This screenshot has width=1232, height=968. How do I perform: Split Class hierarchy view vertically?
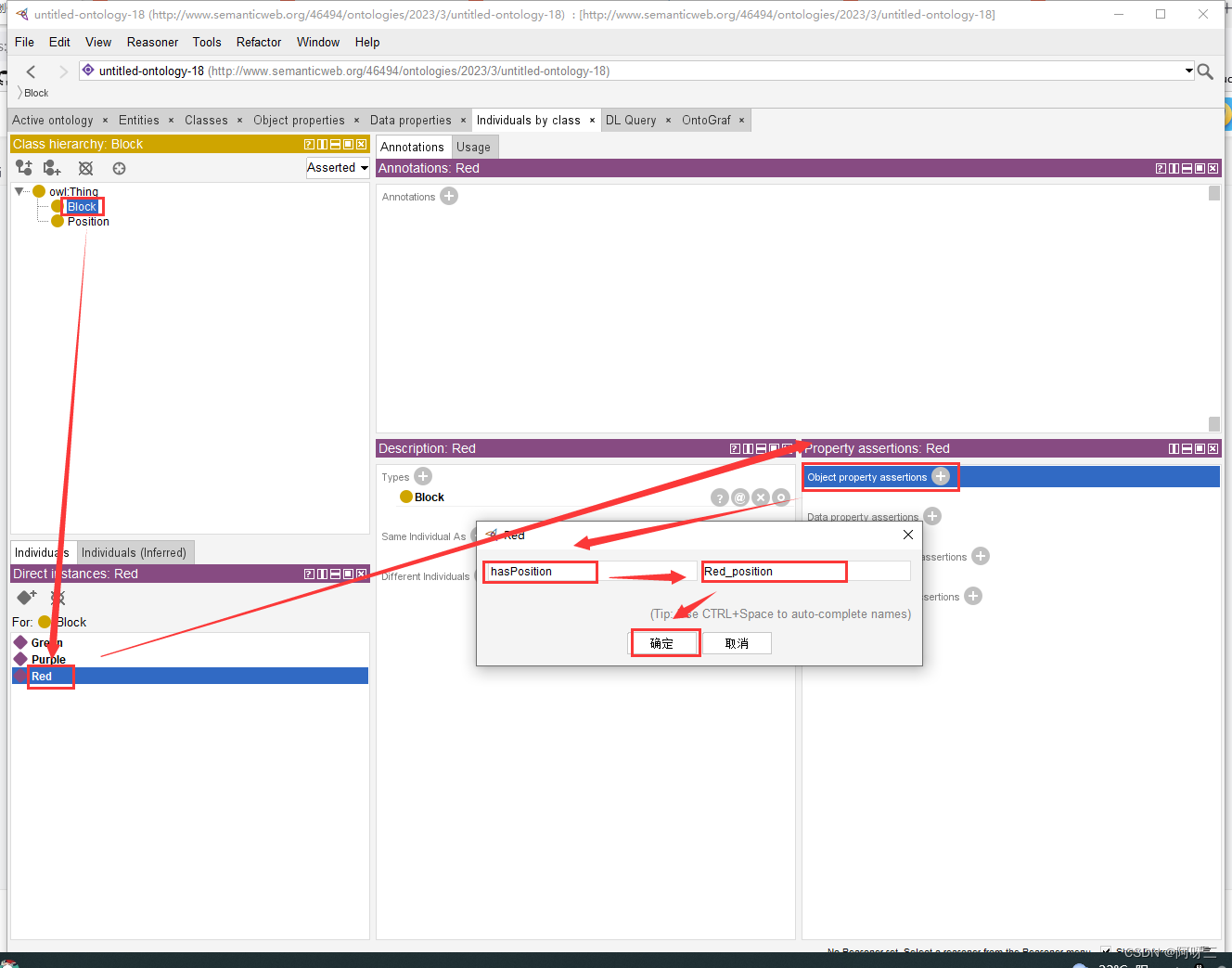(x=322, y=144)
